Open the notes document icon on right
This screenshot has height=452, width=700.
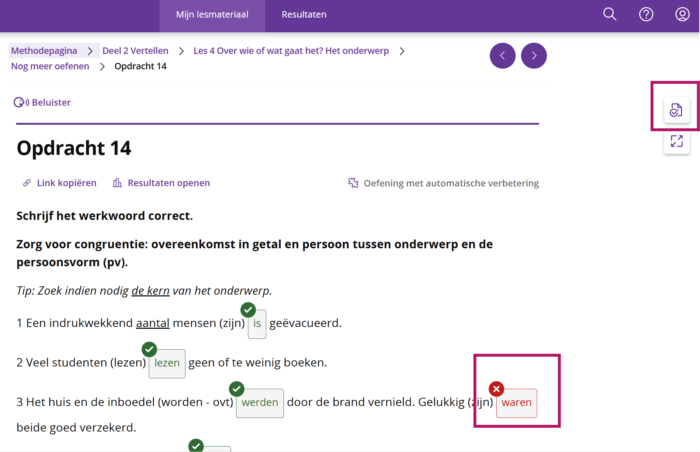pos(677,109)
